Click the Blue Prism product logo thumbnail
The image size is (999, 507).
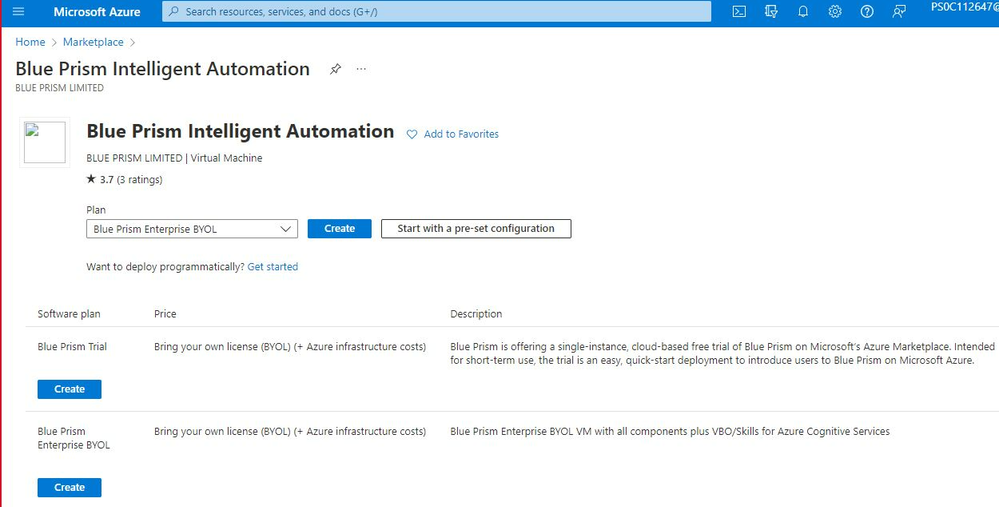(x=45, y=142)
